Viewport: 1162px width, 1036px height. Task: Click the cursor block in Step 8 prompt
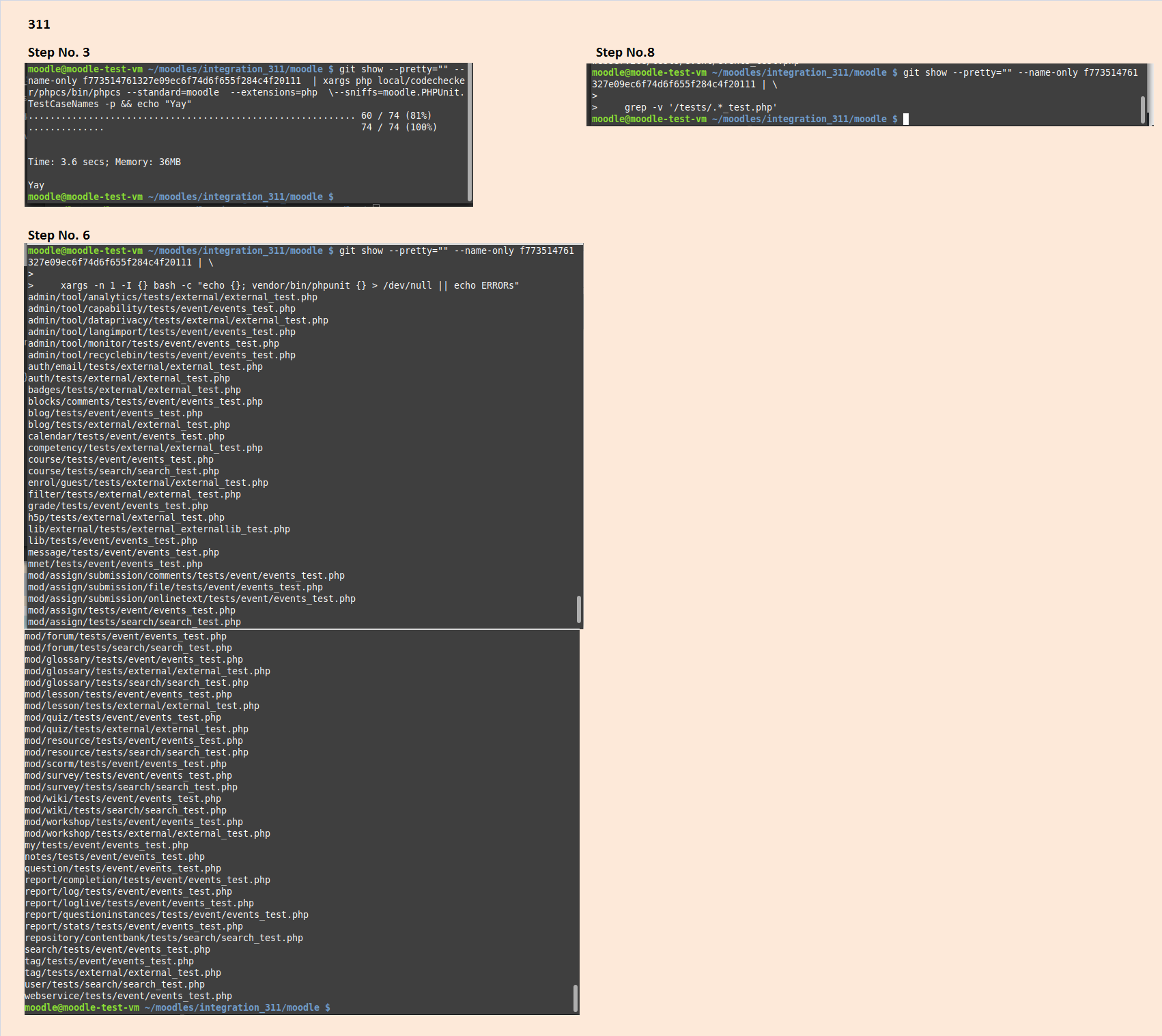coord(906,119)
